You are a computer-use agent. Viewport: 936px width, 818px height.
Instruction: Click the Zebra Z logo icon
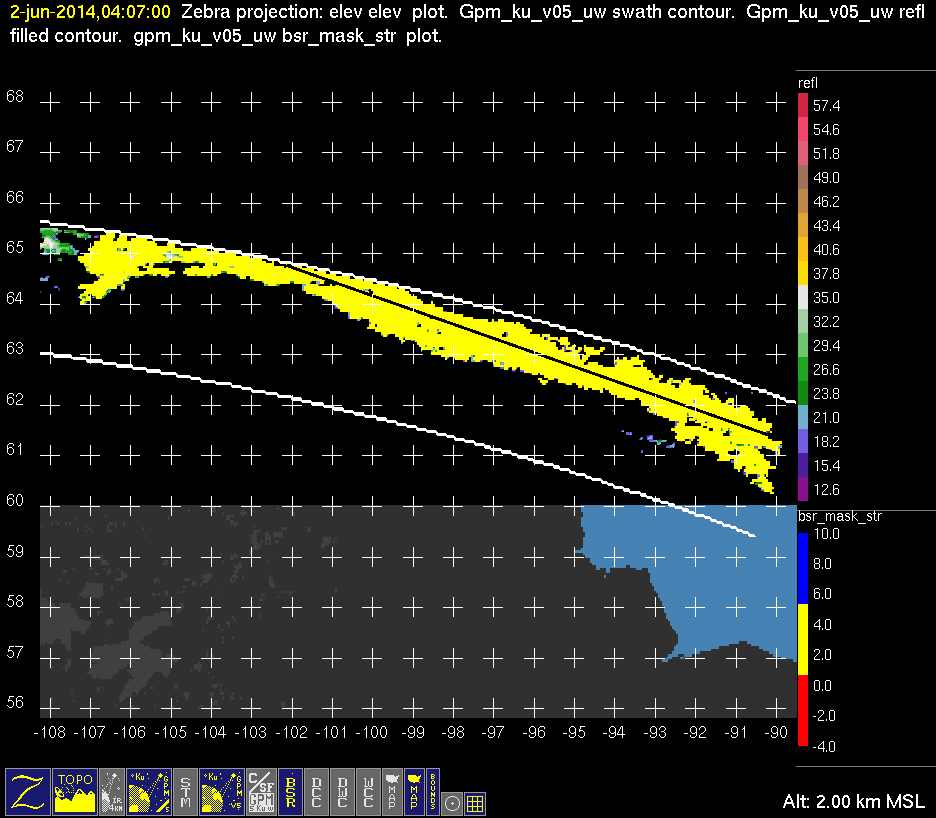click(x=27, y=791)
